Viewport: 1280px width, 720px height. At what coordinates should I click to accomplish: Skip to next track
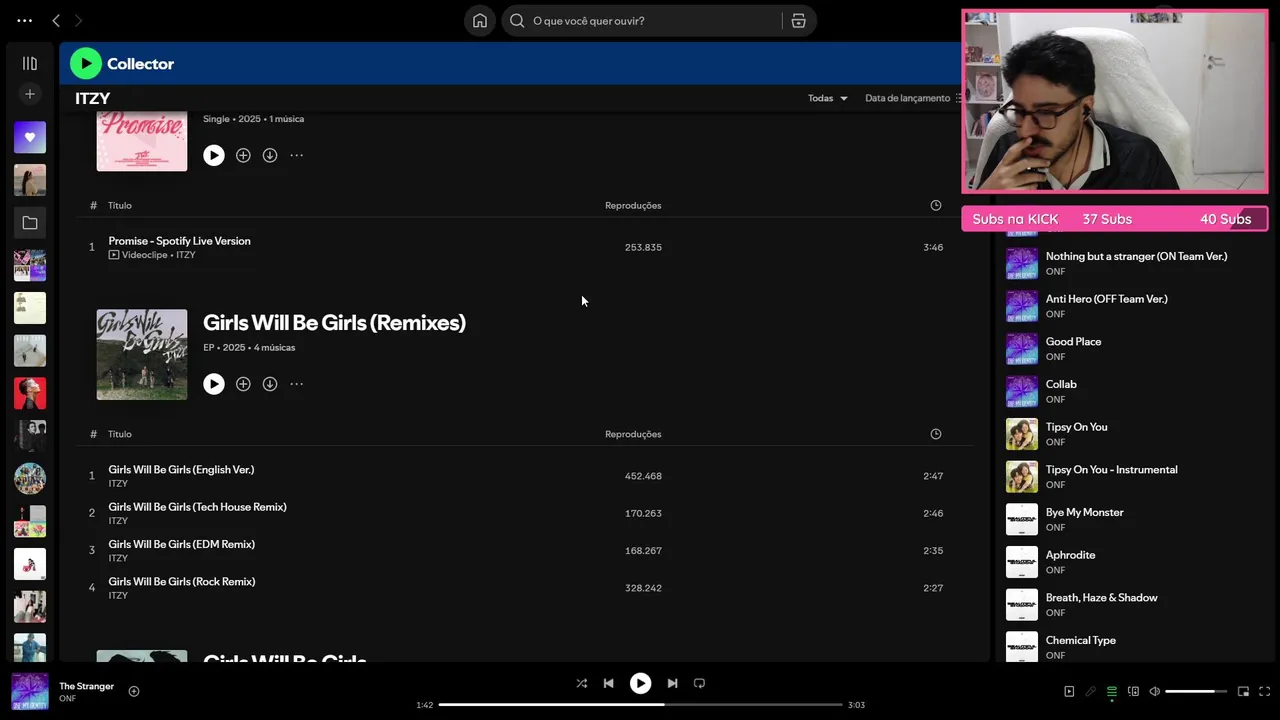pos(672,683)
